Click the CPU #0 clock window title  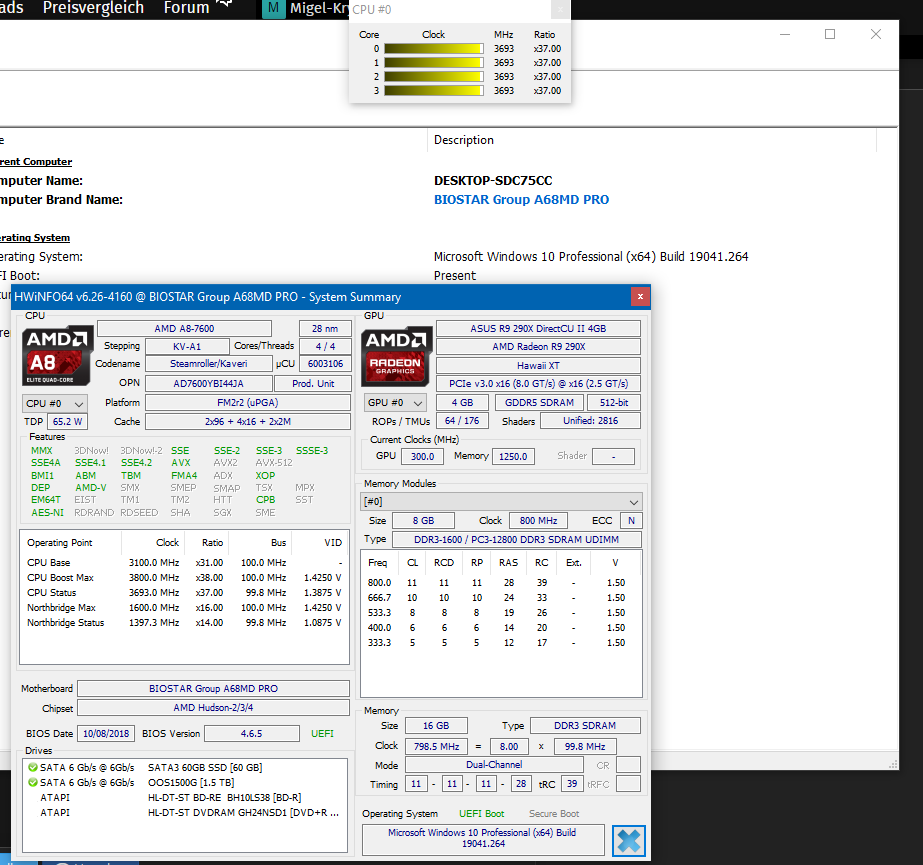(372, 9)
